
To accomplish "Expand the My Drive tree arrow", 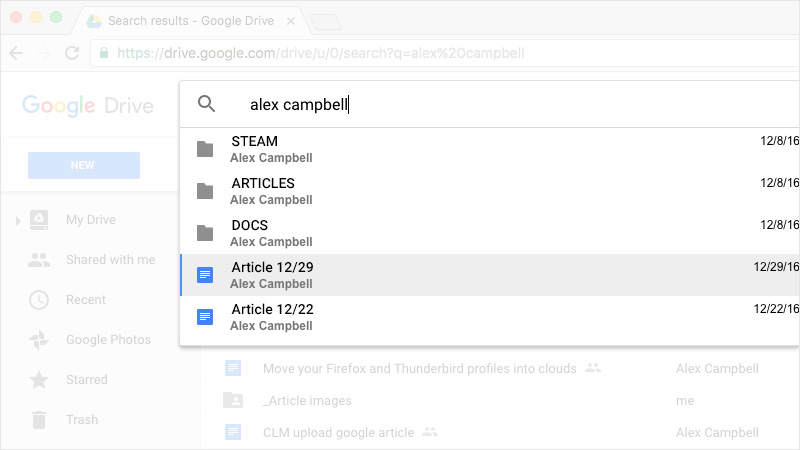I will tap(18, 220).
